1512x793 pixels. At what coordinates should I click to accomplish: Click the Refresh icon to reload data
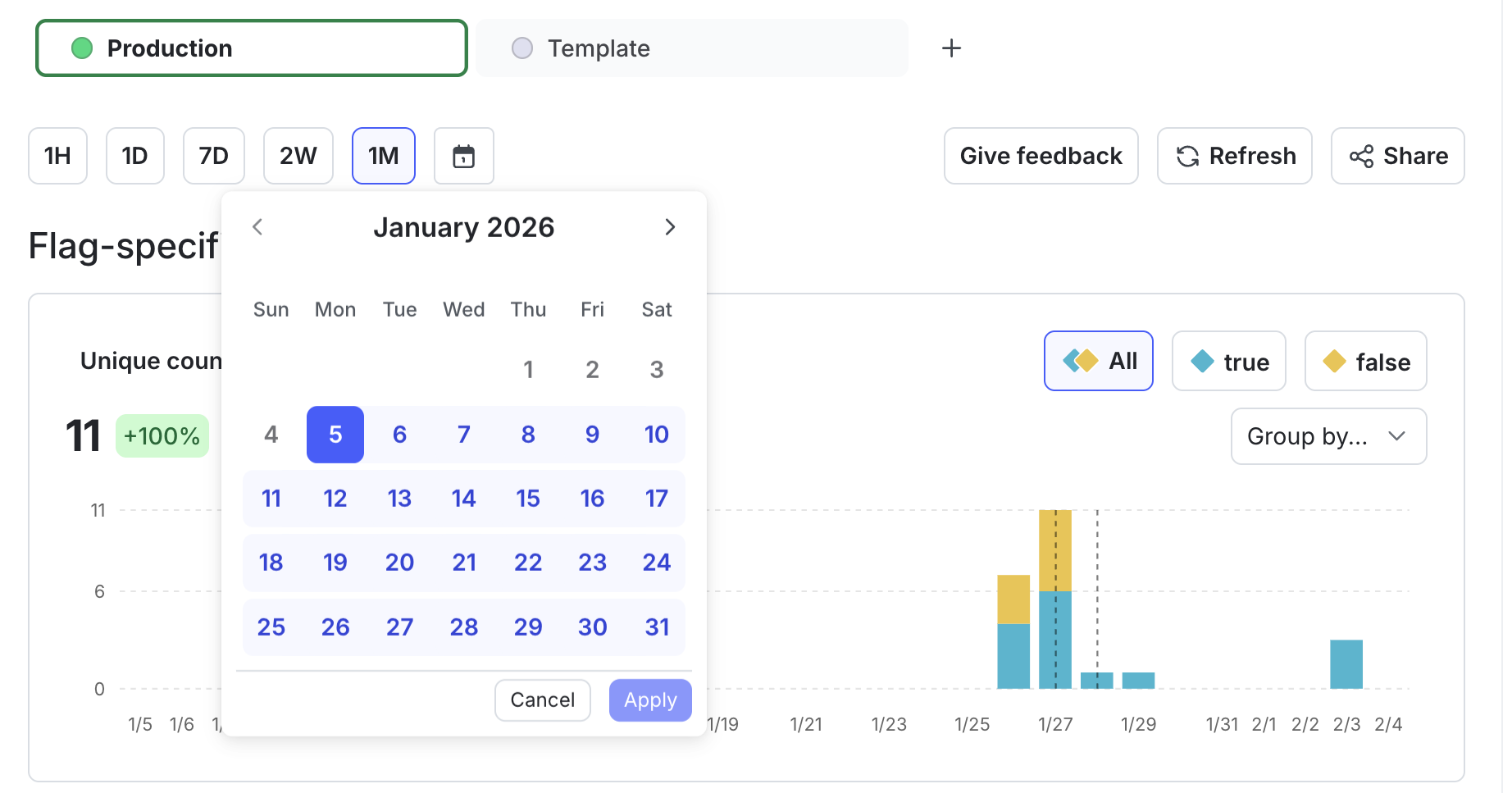point(1188,156)
